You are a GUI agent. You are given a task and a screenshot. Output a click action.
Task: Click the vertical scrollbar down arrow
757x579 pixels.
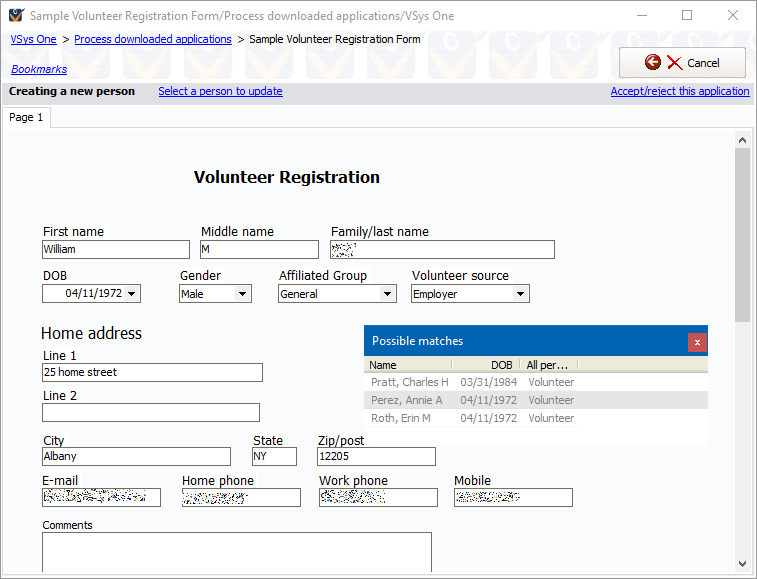tap(742, 564)
